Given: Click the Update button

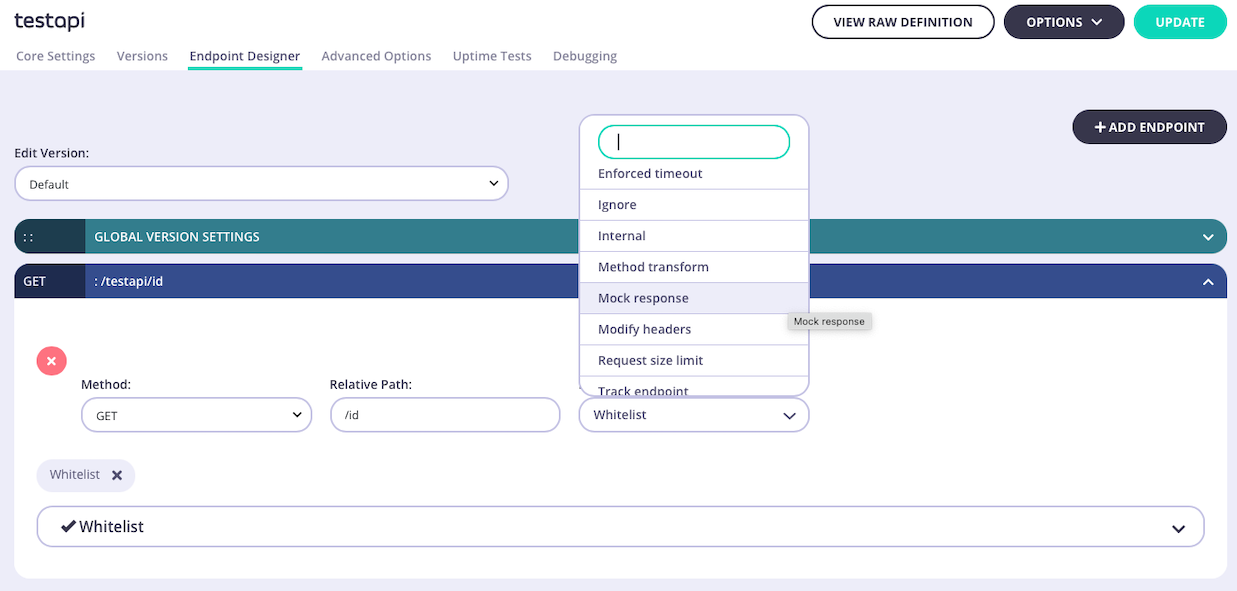Looking at the screenshot, I should coord(1180,21).
